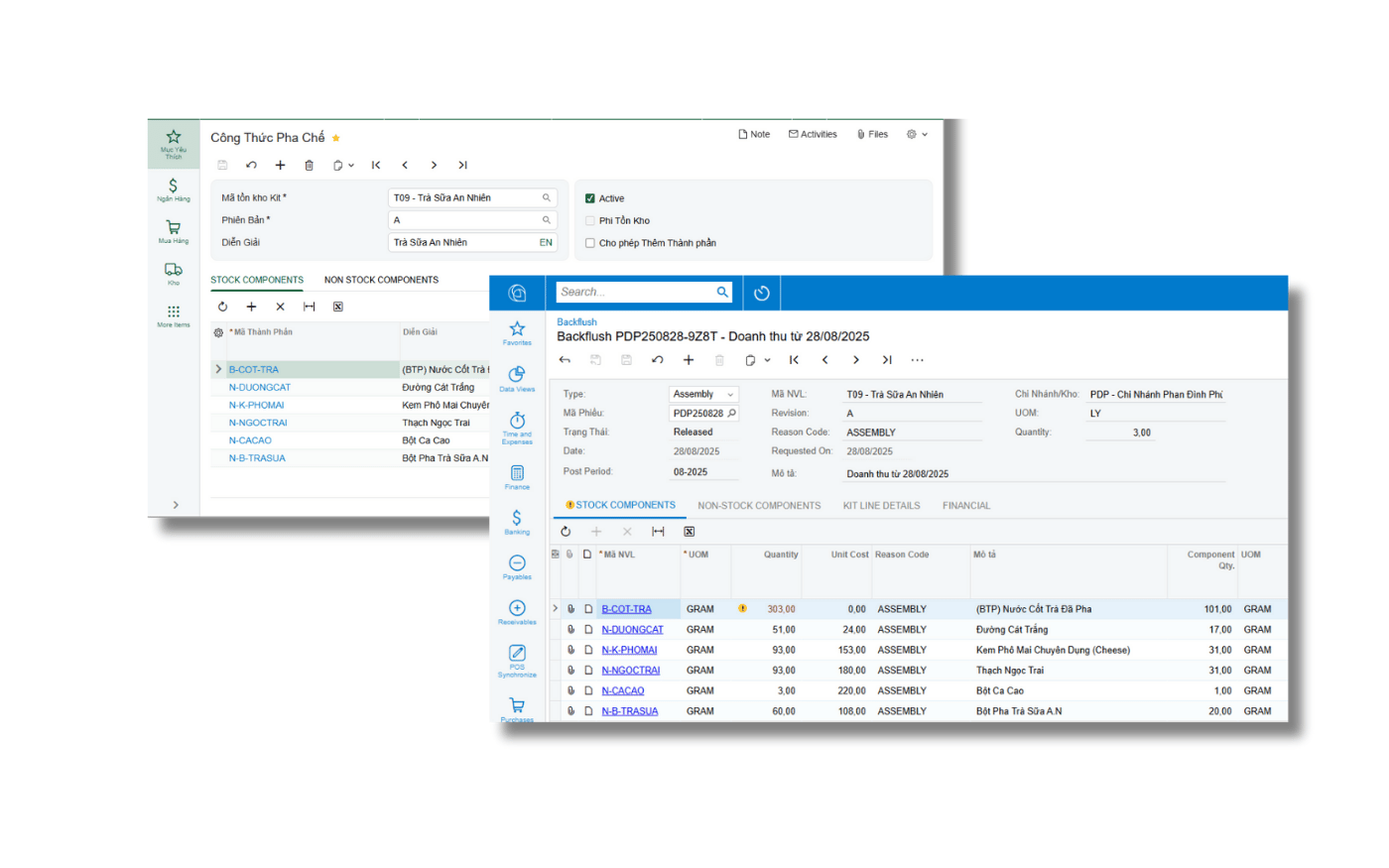Open more actions ellipsis in Backflush toolbar
Screen dimensions: 1389x868
click(918, 360)
